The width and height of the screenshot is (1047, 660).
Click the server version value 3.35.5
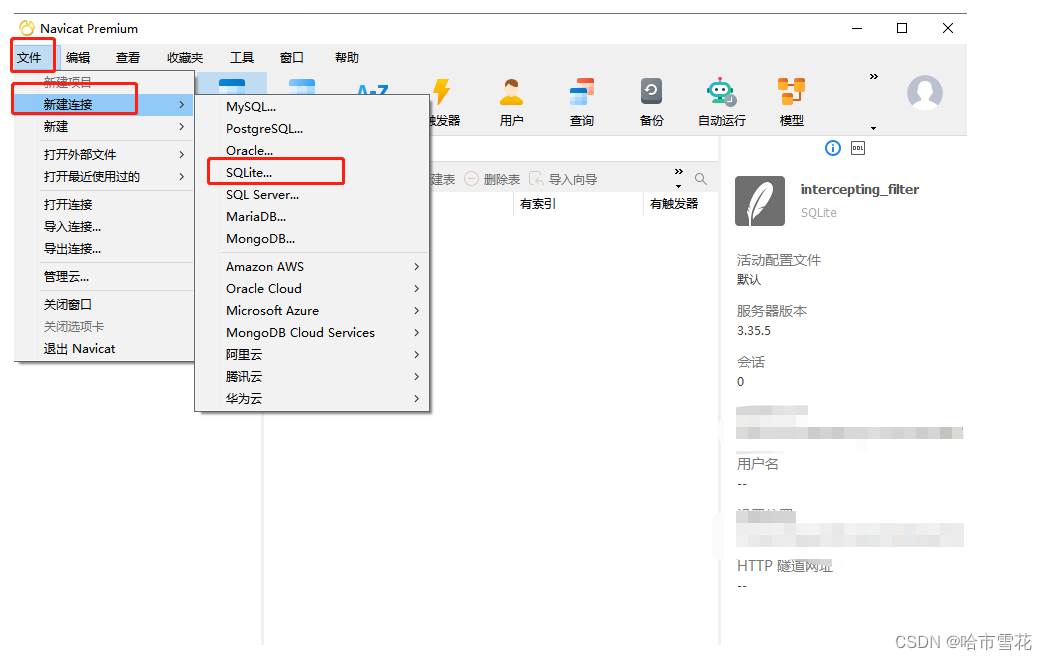(754, 331)
